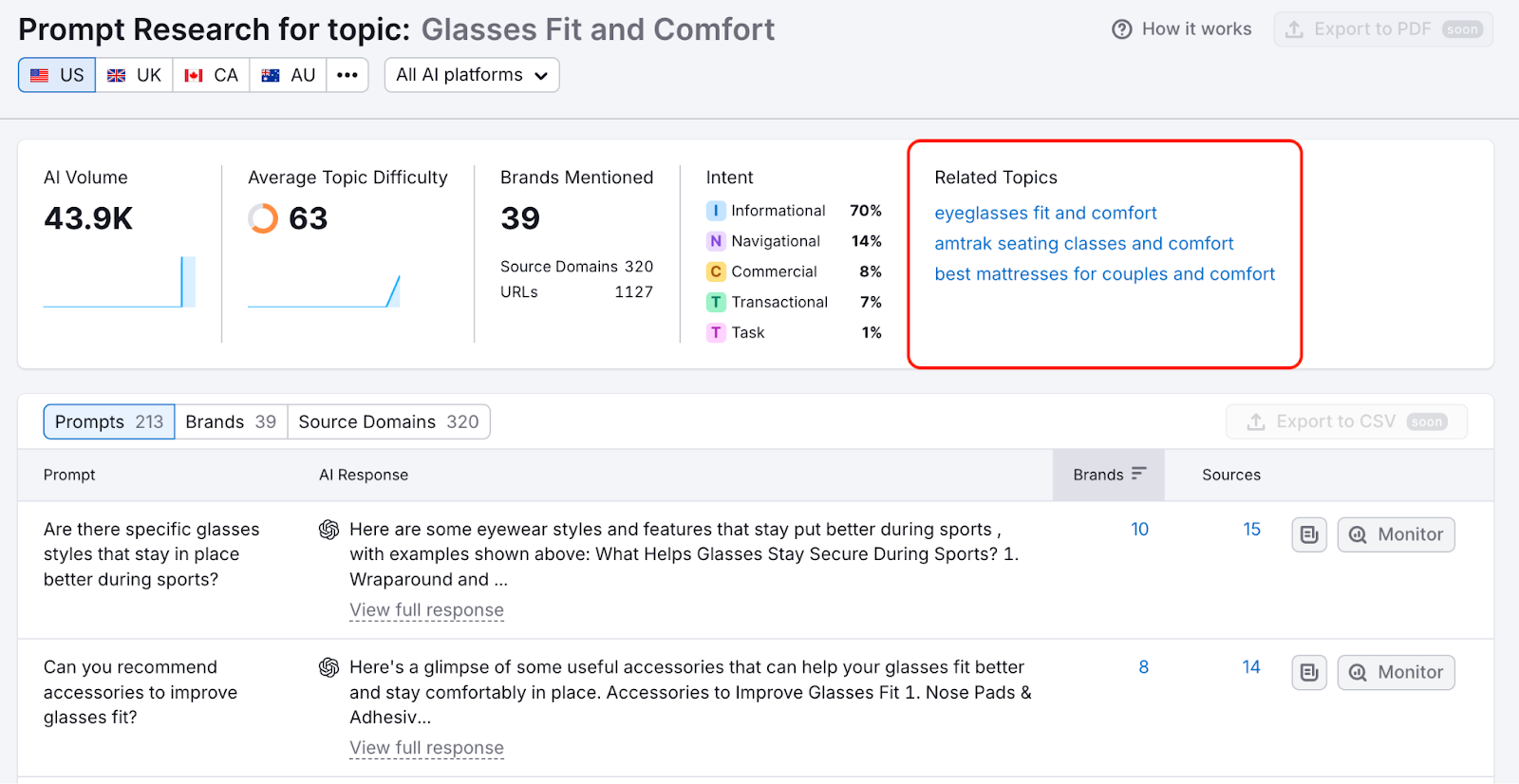This screenshot has height=784, width=1519.
Task: Click the sort icon in Brands column
Action: [1139, 474]
